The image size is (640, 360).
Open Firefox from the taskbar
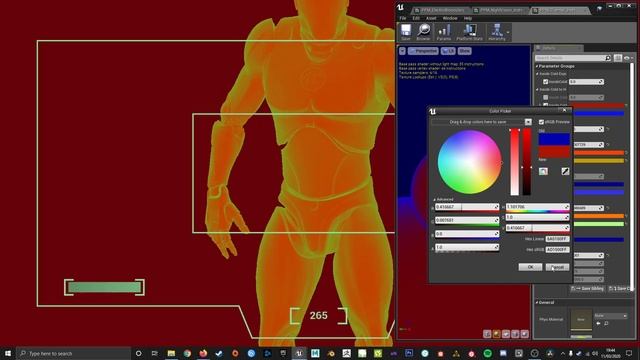pos(203,353)
